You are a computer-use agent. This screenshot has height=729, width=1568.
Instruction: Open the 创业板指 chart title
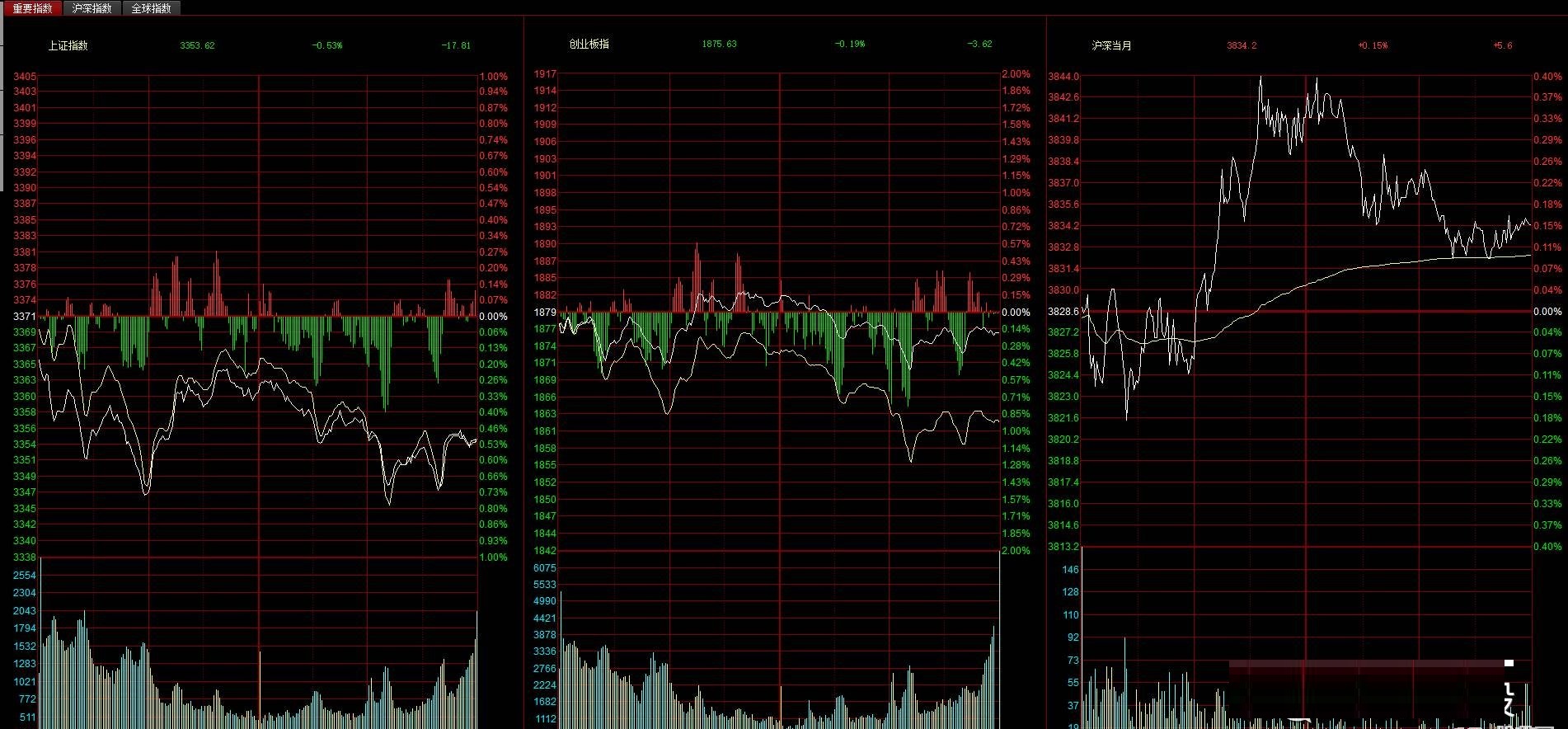pyautogui.click(x=589, y=44)
